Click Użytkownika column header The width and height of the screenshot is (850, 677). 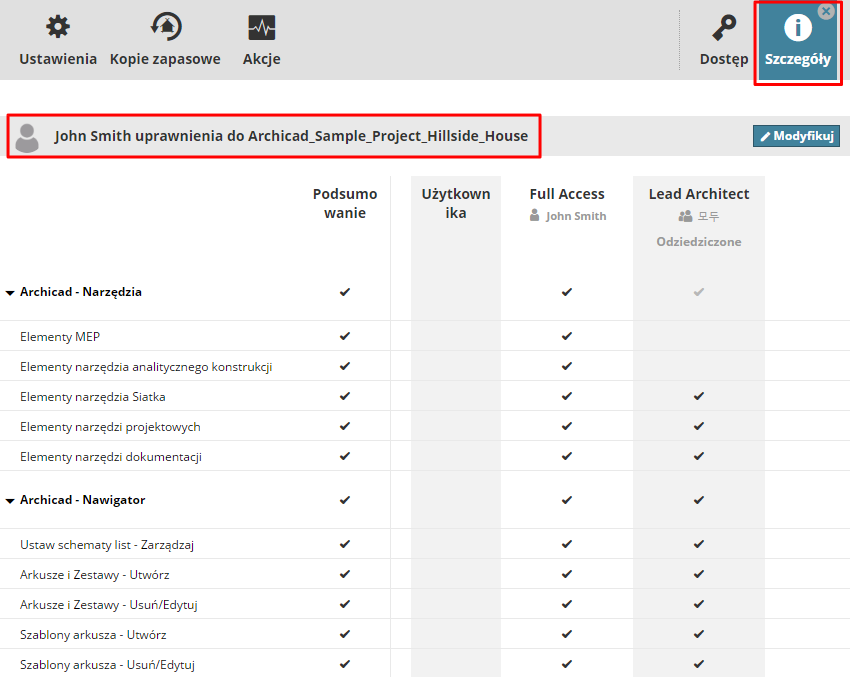456,203
